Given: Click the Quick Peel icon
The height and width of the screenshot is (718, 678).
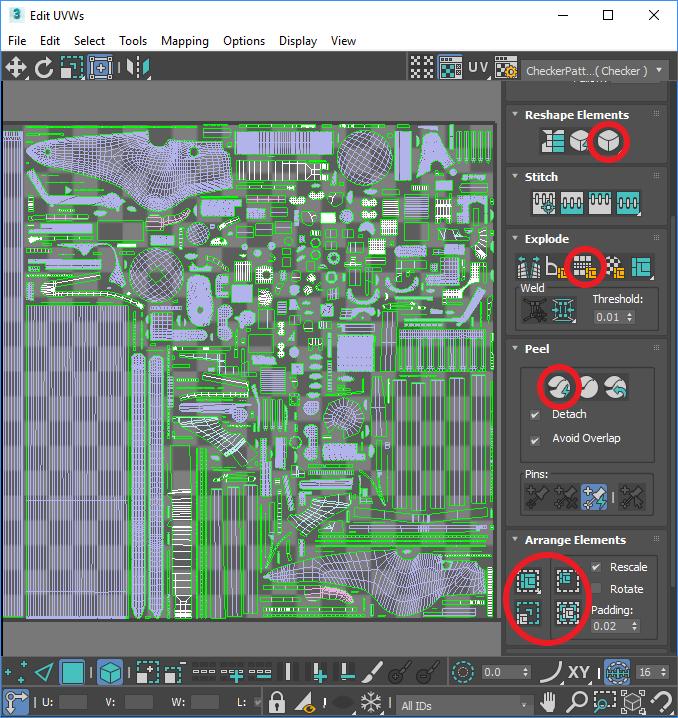Looking at the screenshot, I should tap(559, 387).
